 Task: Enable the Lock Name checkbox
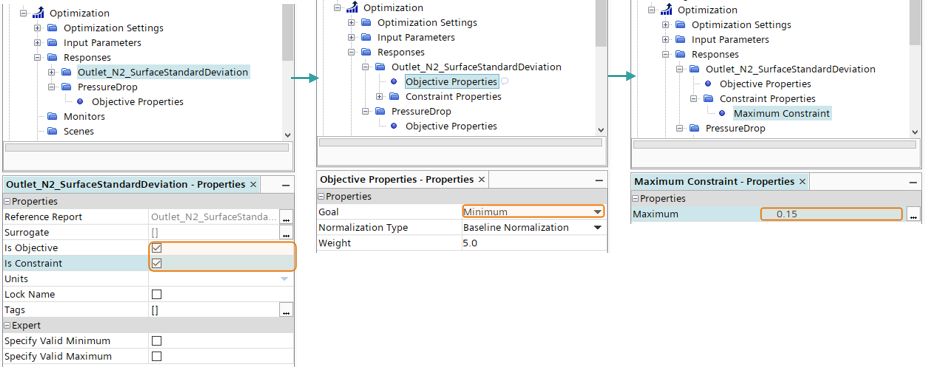coord(157,295)
